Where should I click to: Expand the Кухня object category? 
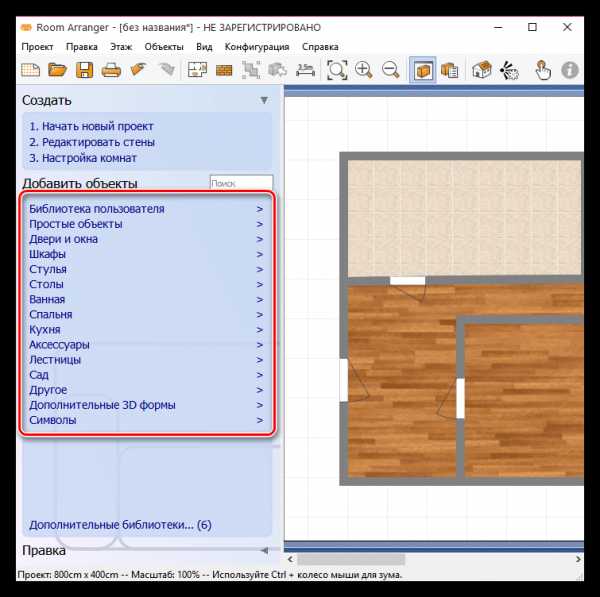tap(45, 329)
